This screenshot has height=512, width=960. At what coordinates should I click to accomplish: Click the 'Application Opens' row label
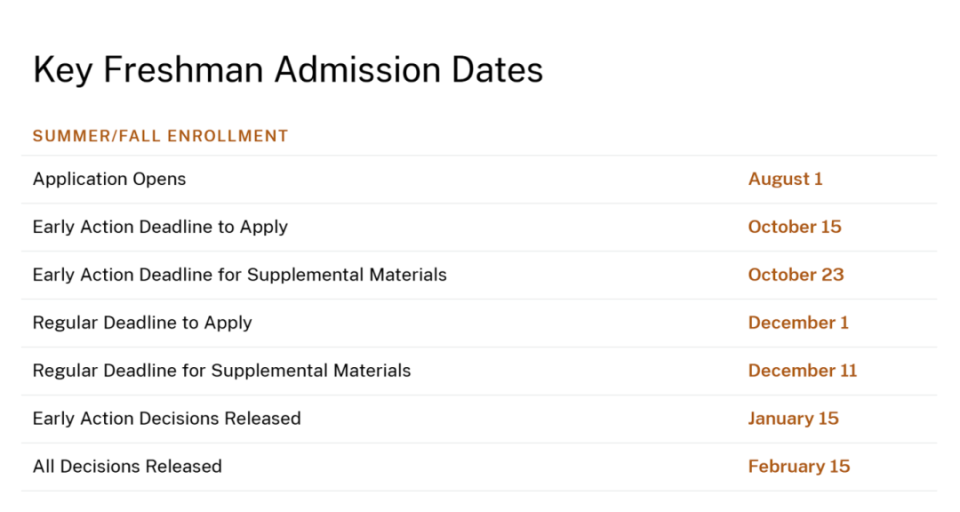[x=109, y=179]
